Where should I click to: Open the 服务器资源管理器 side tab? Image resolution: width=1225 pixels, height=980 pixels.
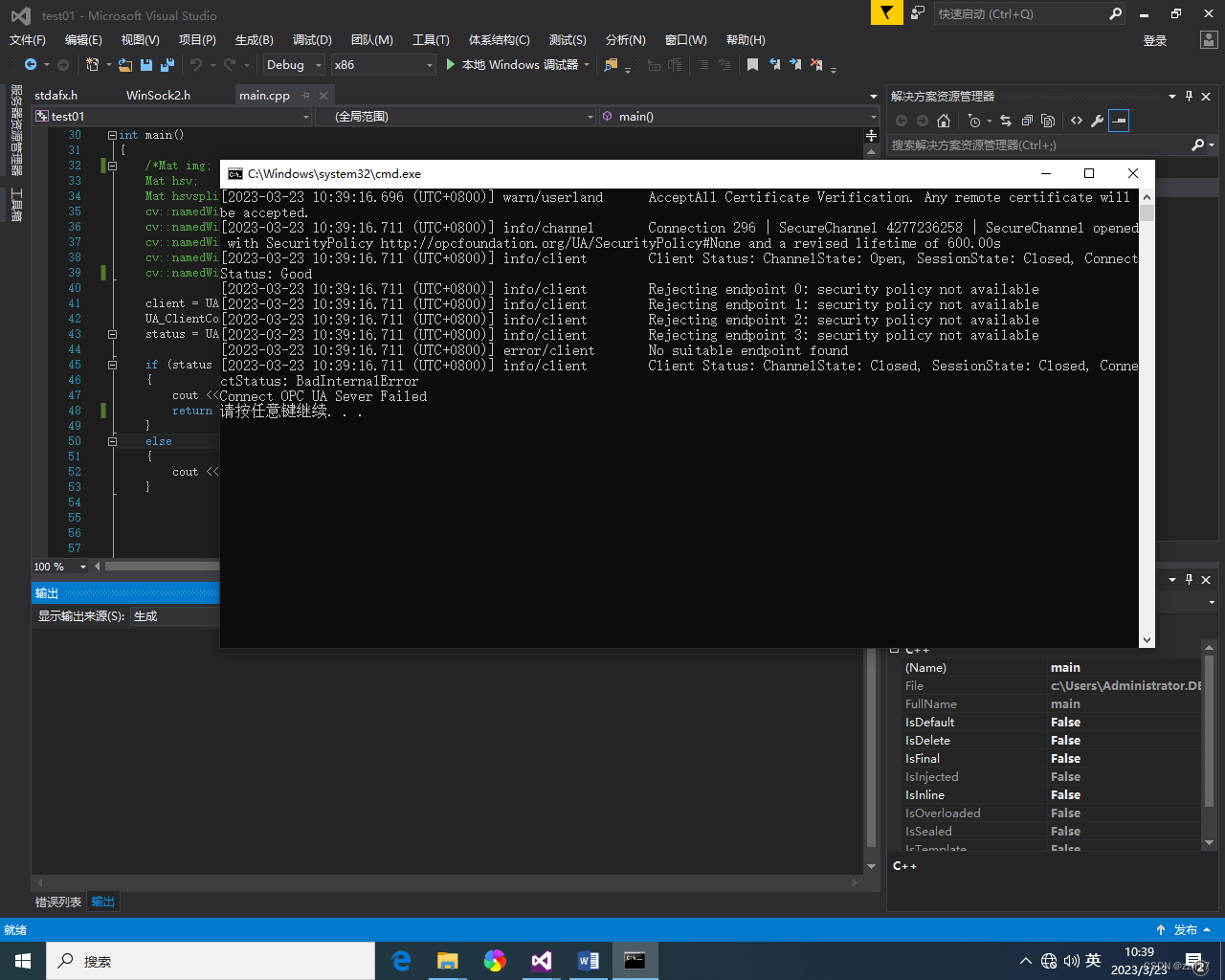click(x=16, y=130)
